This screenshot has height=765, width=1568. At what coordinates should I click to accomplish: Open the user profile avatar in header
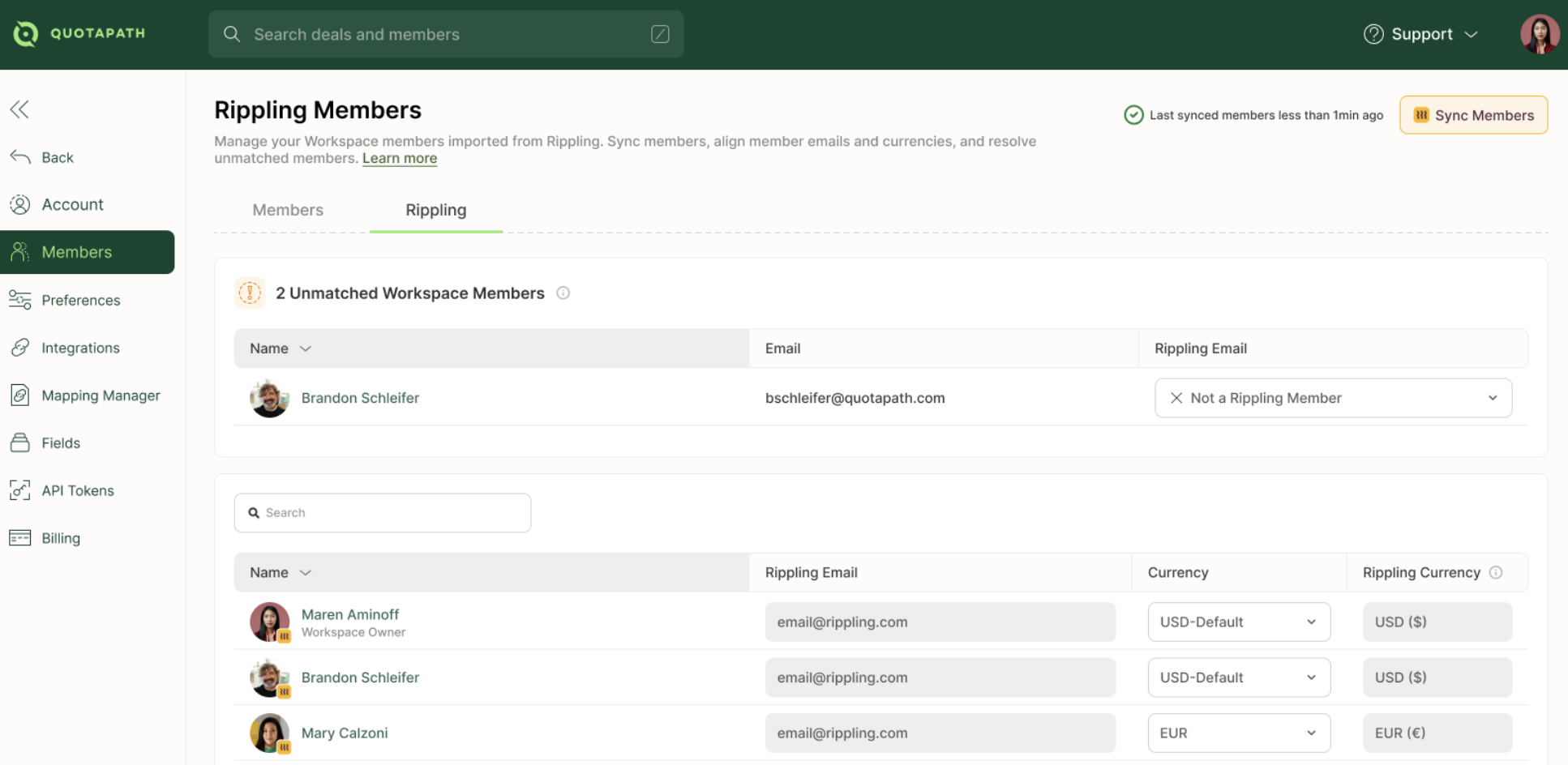(1539, 34)
